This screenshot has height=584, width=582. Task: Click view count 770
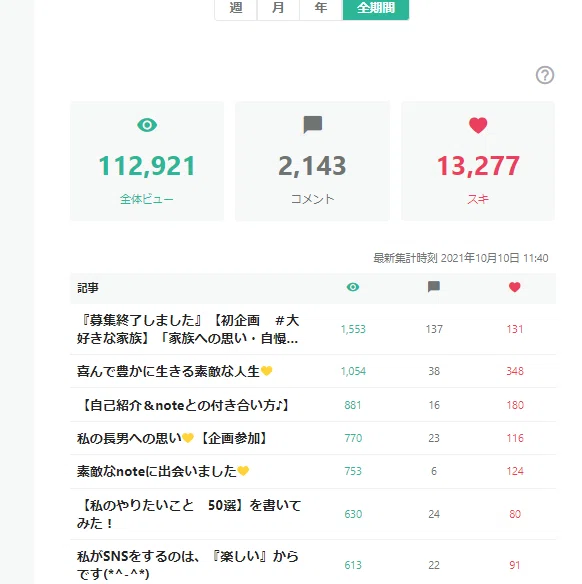[353, 438]
